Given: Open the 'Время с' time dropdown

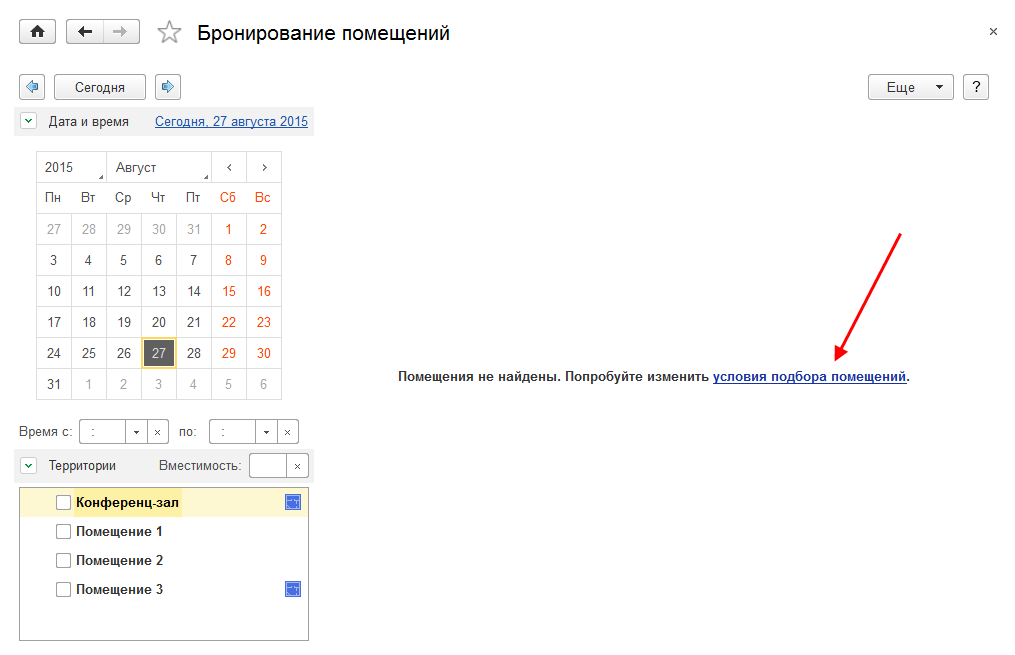Looking at the screenshot, I should coord(136,432).
